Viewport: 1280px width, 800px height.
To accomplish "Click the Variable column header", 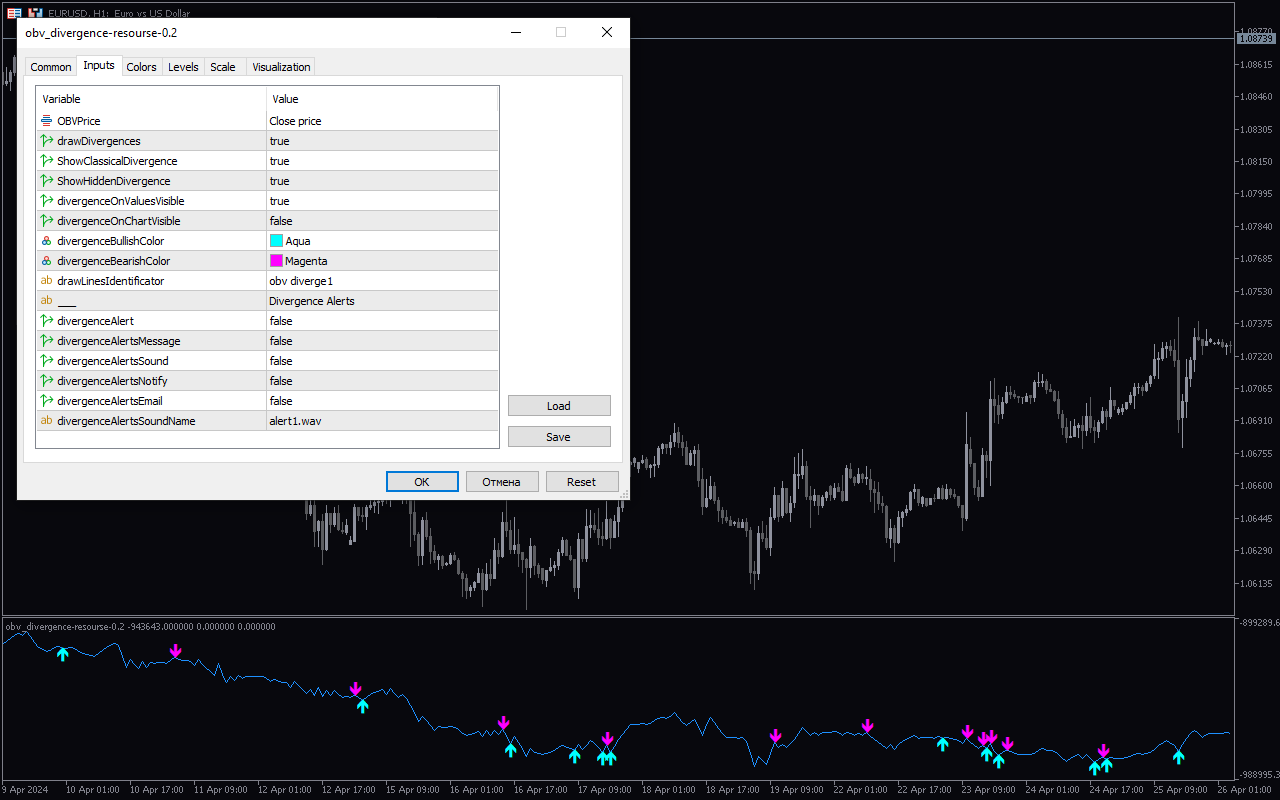I will 151,99.
